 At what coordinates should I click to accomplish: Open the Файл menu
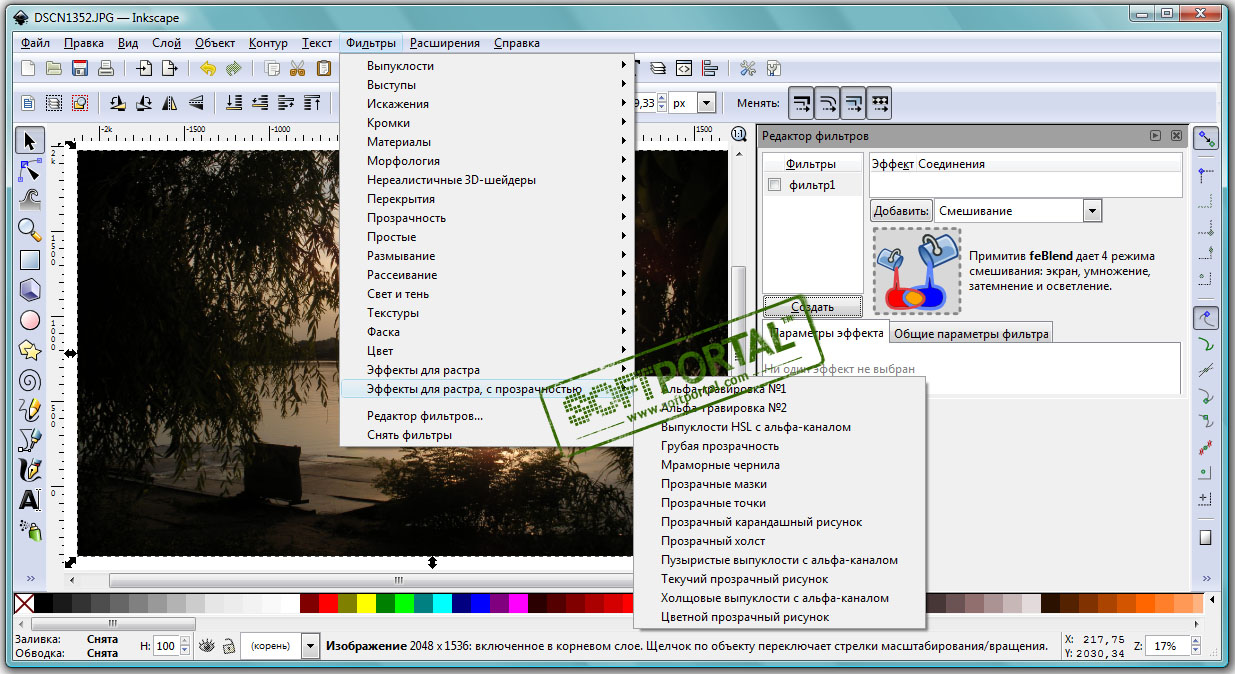click(35, 43)
